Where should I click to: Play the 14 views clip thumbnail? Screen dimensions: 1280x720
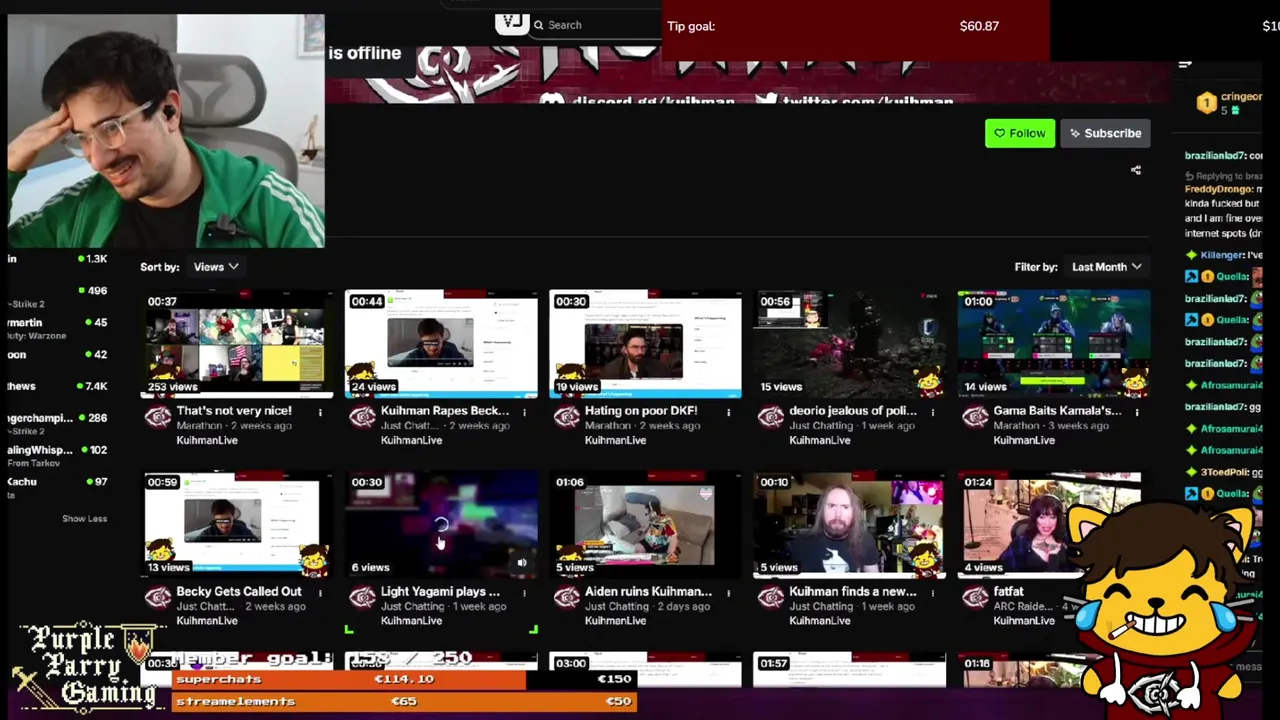tap(1053, 344)
